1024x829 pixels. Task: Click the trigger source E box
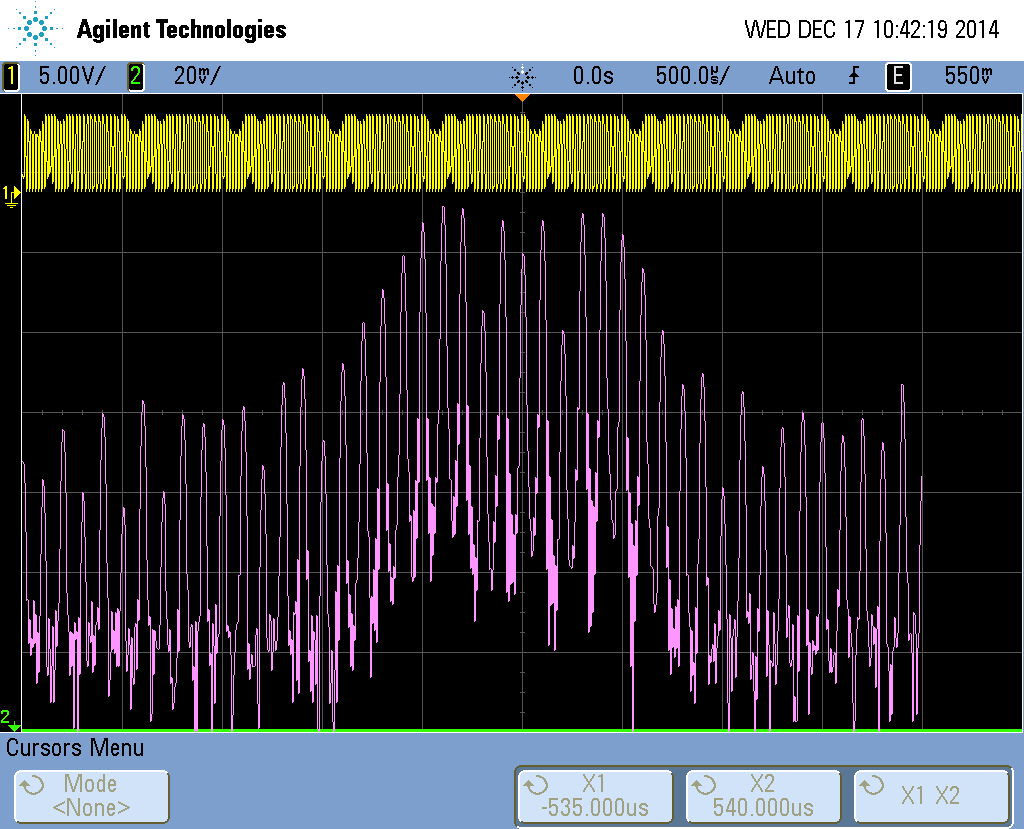click(898, 76)
